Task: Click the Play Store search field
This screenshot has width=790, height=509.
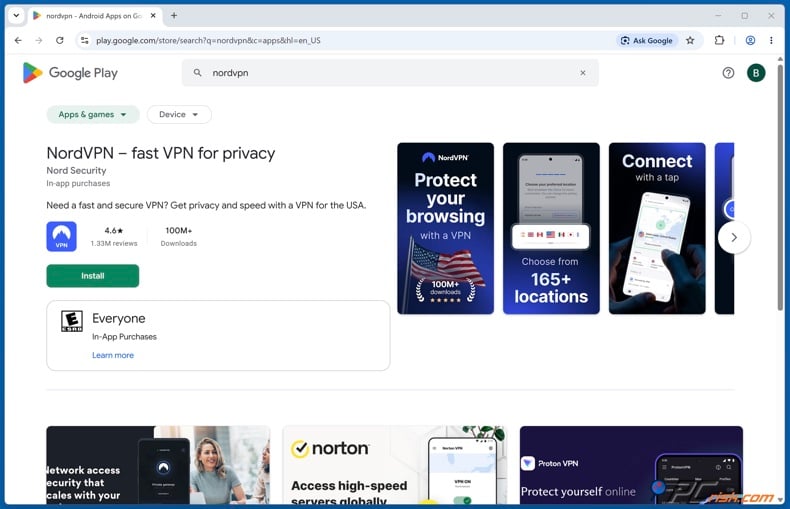Action: click(x=390, y=73)
